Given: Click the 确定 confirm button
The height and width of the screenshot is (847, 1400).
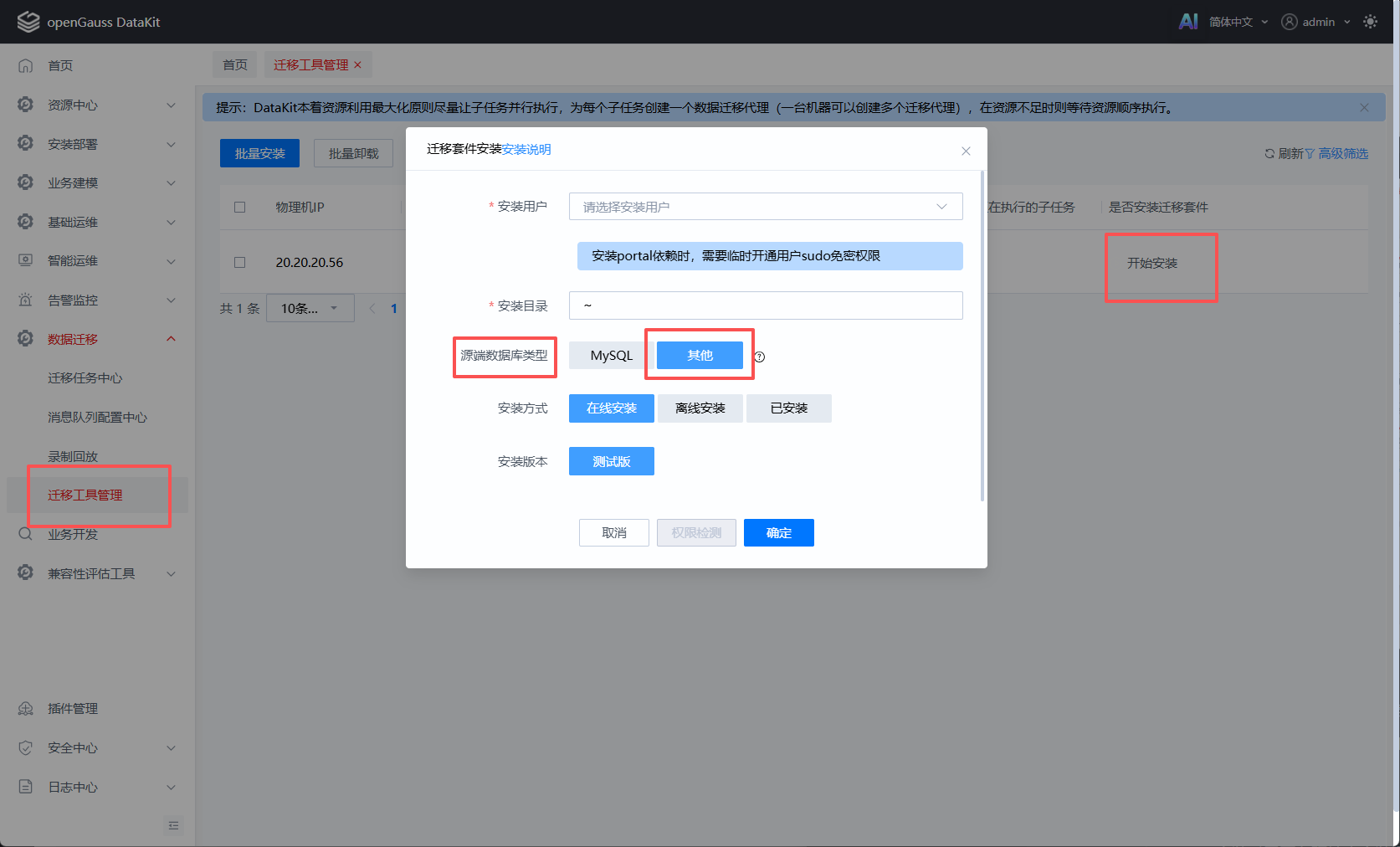Looking at the screenshot, I should 779,533.
